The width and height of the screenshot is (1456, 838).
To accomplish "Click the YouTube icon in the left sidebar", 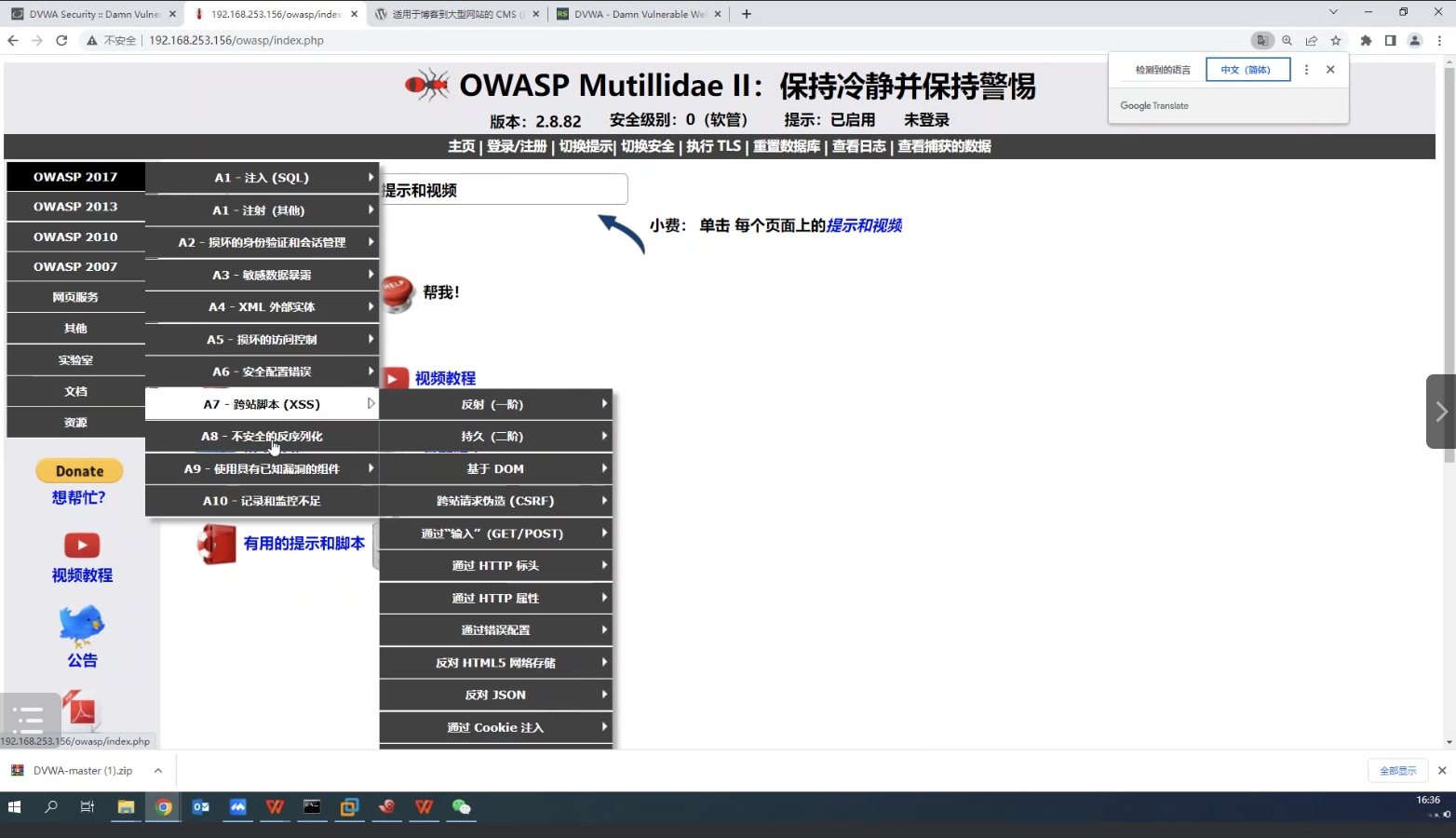I will point(82,545).
